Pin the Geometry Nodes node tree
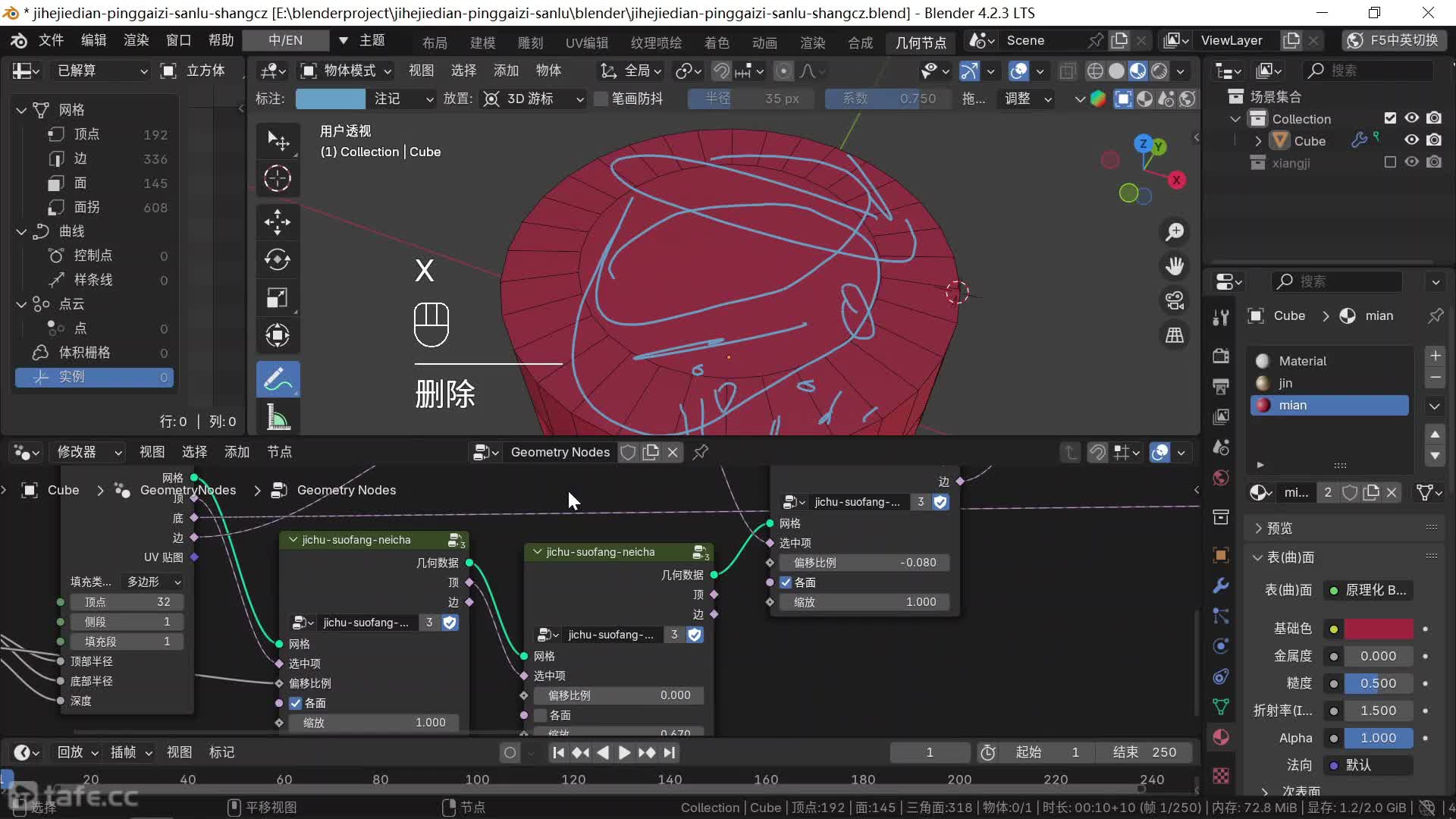Screen dimensions: 1456x819 click(x=701, y=452)
